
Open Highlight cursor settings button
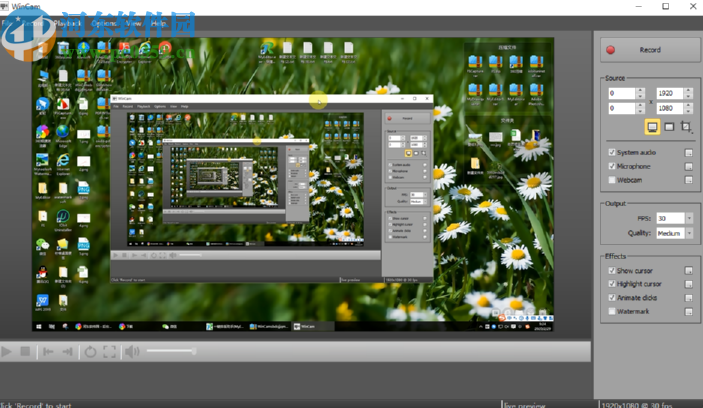pyautogui.click(x=688, y=284)
